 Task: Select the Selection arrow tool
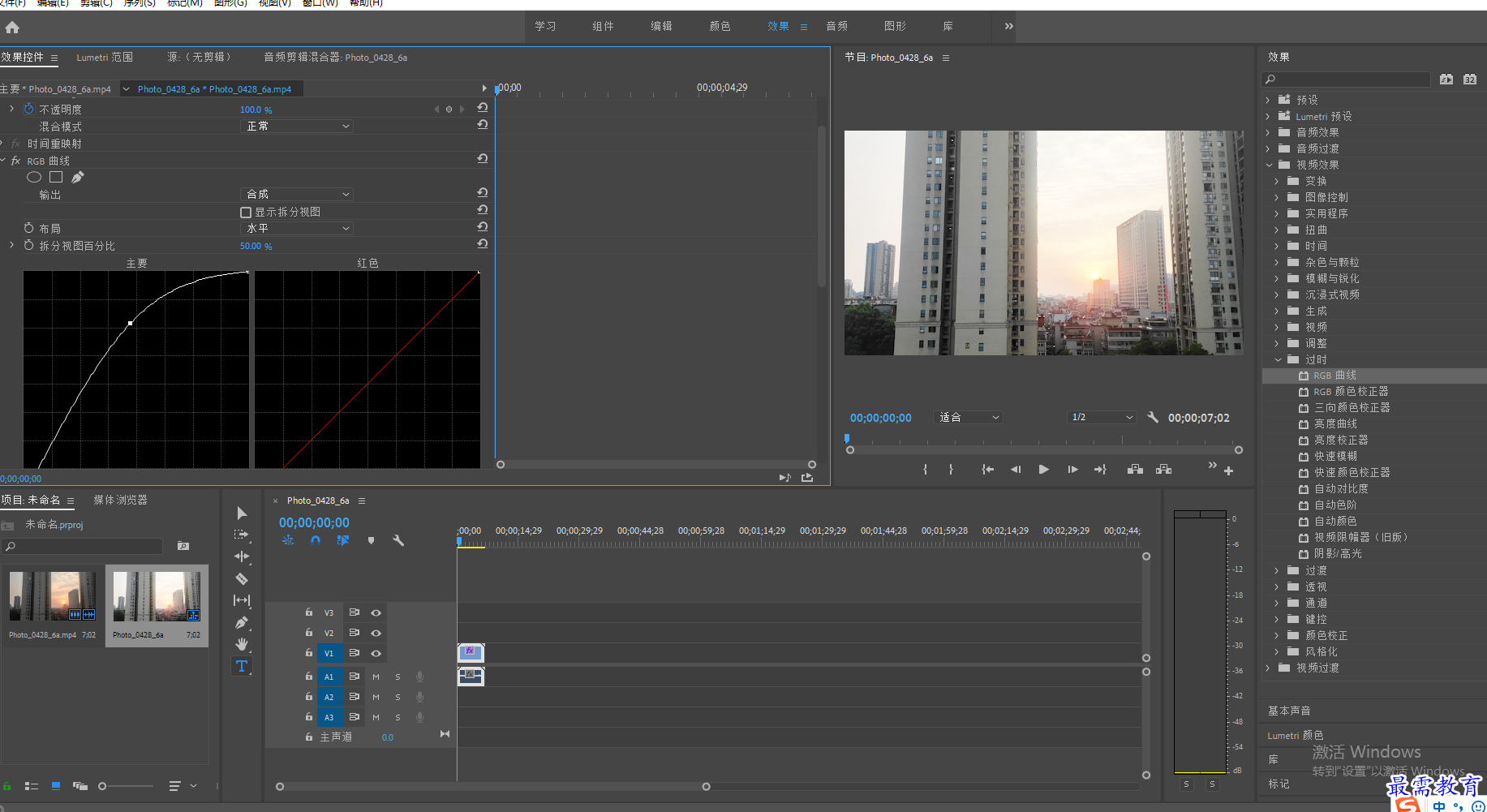(242, 513)
